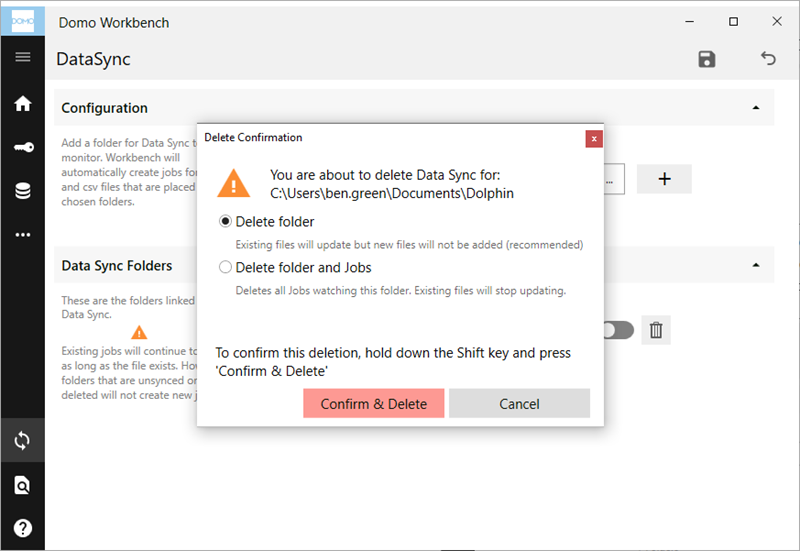Click Confirm & Delete button
The width and height of the screenshot is (800, 551).
pos(373,404)
